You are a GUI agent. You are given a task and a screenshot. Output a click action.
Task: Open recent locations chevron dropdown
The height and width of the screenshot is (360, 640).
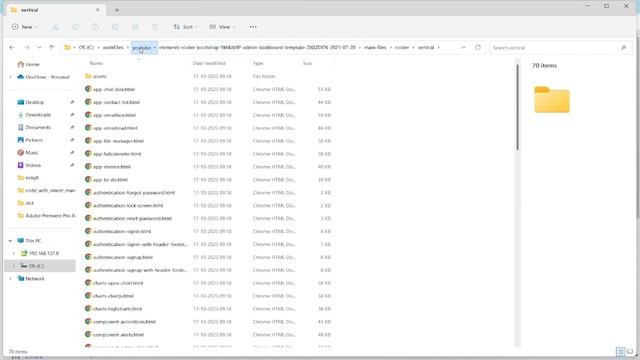pos(39,48)
